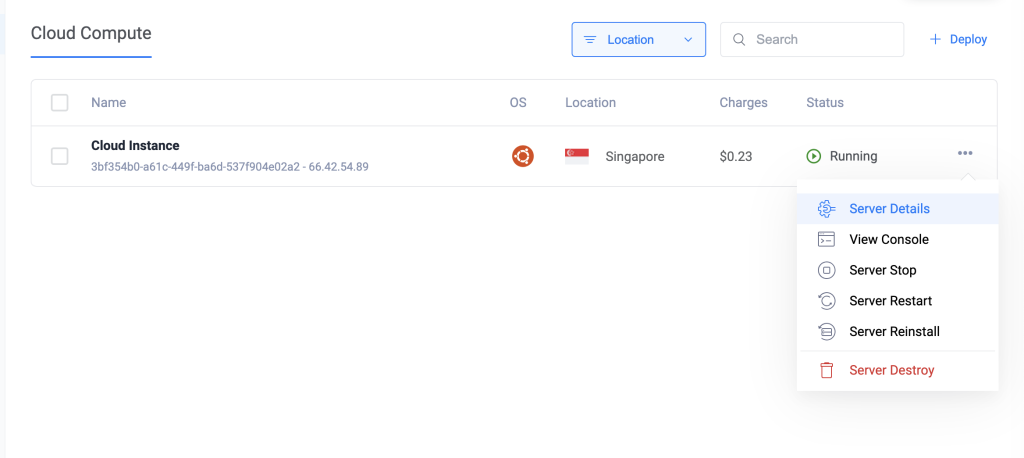Select Server Destroy in the actions menu
The height and width of the screenshot is (458, 1024).
tap(891, 371)
